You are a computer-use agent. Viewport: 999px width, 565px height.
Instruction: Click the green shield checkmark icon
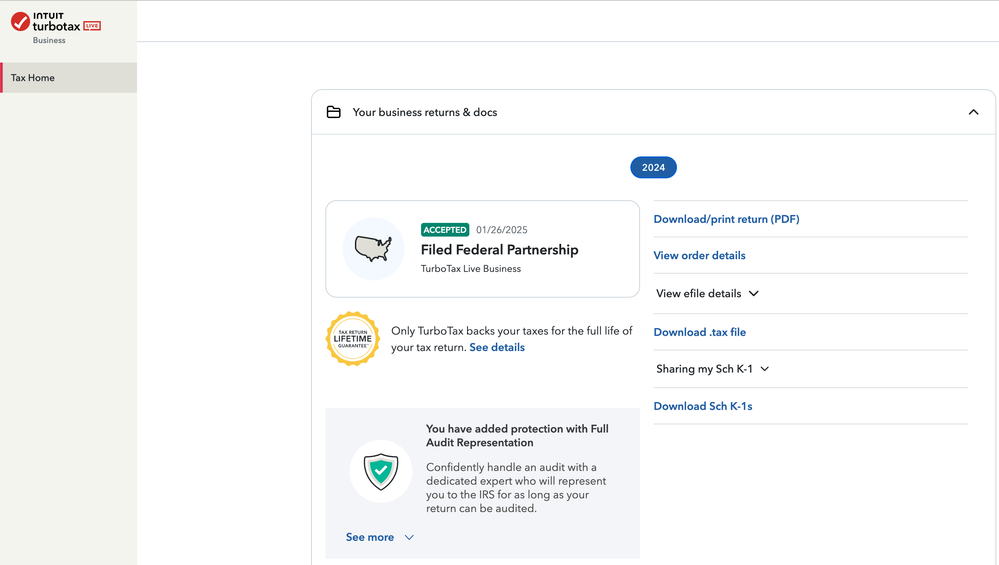point(380,471)
